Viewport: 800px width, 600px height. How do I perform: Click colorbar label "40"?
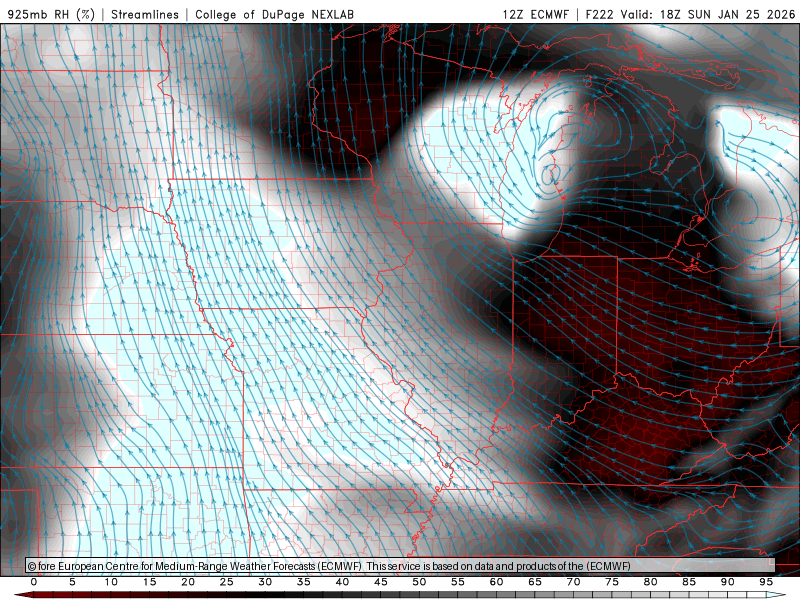tap(342, 582)
